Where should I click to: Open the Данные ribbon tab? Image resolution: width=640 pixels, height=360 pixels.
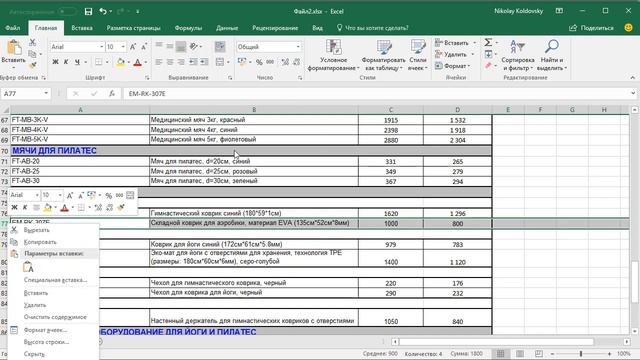[227, 28]
